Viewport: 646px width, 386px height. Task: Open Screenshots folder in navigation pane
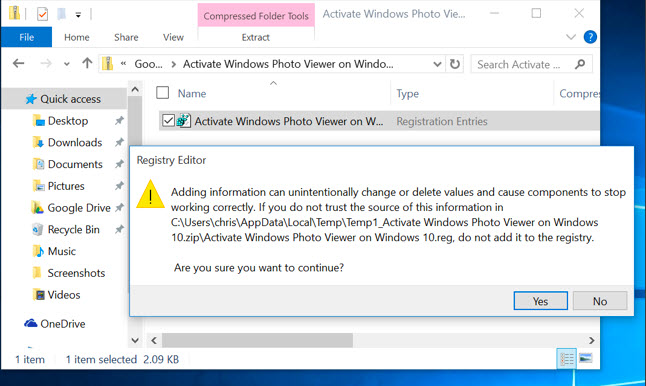pyautogui.click(x=76, y=273)
